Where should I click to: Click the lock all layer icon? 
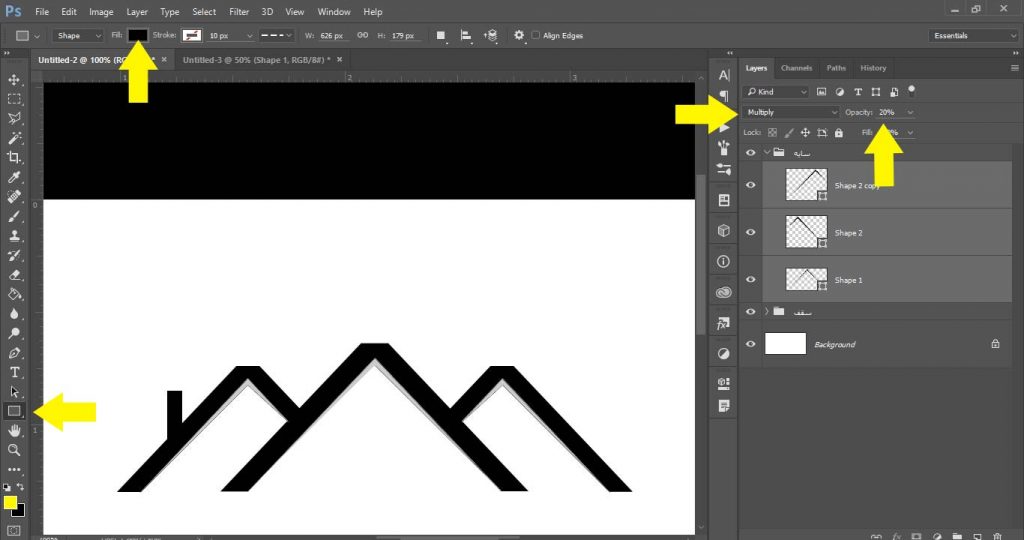(837, 132)
